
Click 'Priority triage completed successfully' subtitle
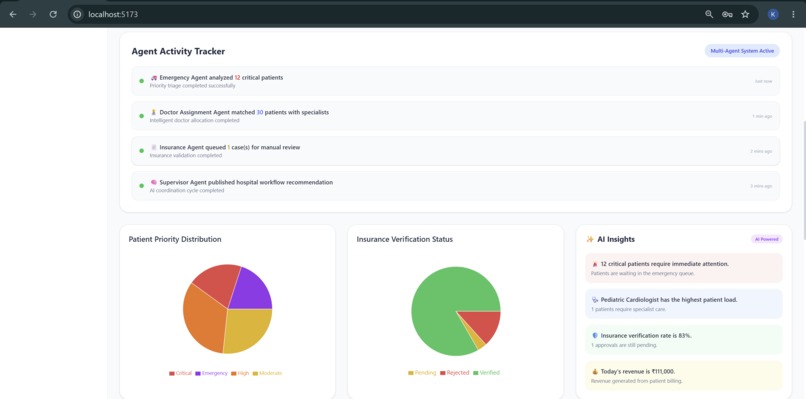point(193,86)
